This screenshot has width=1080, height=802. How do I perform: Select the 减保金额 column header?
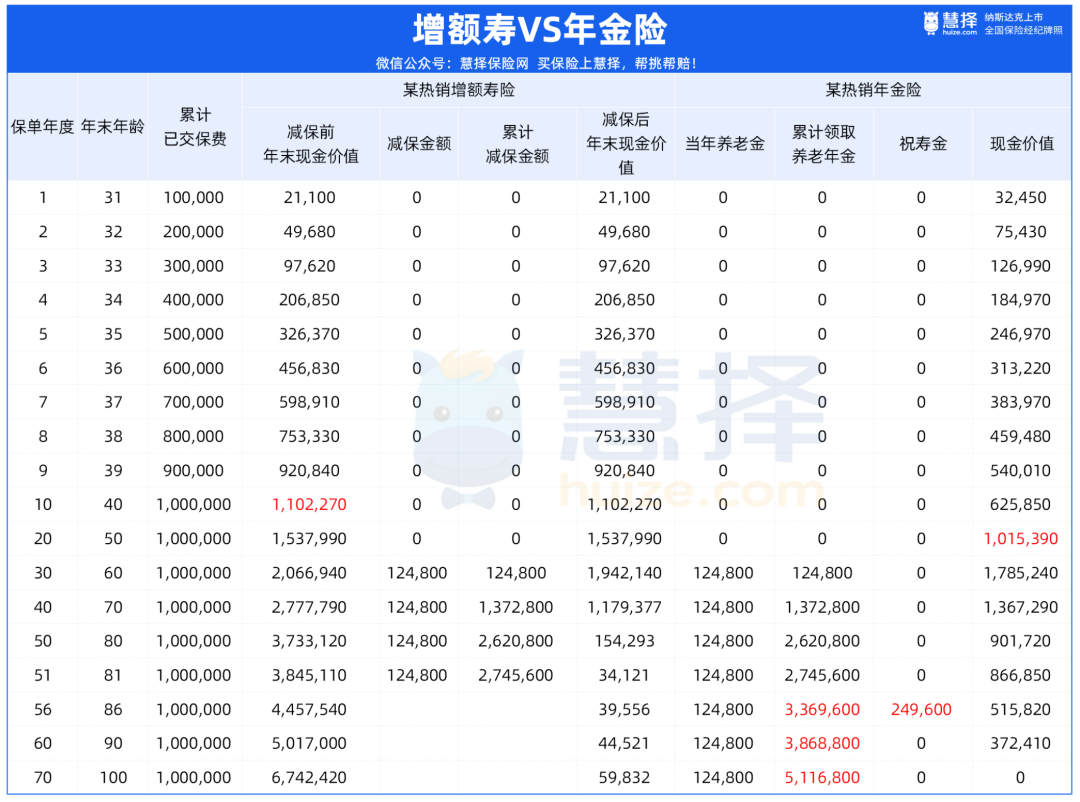coord(418,143)
